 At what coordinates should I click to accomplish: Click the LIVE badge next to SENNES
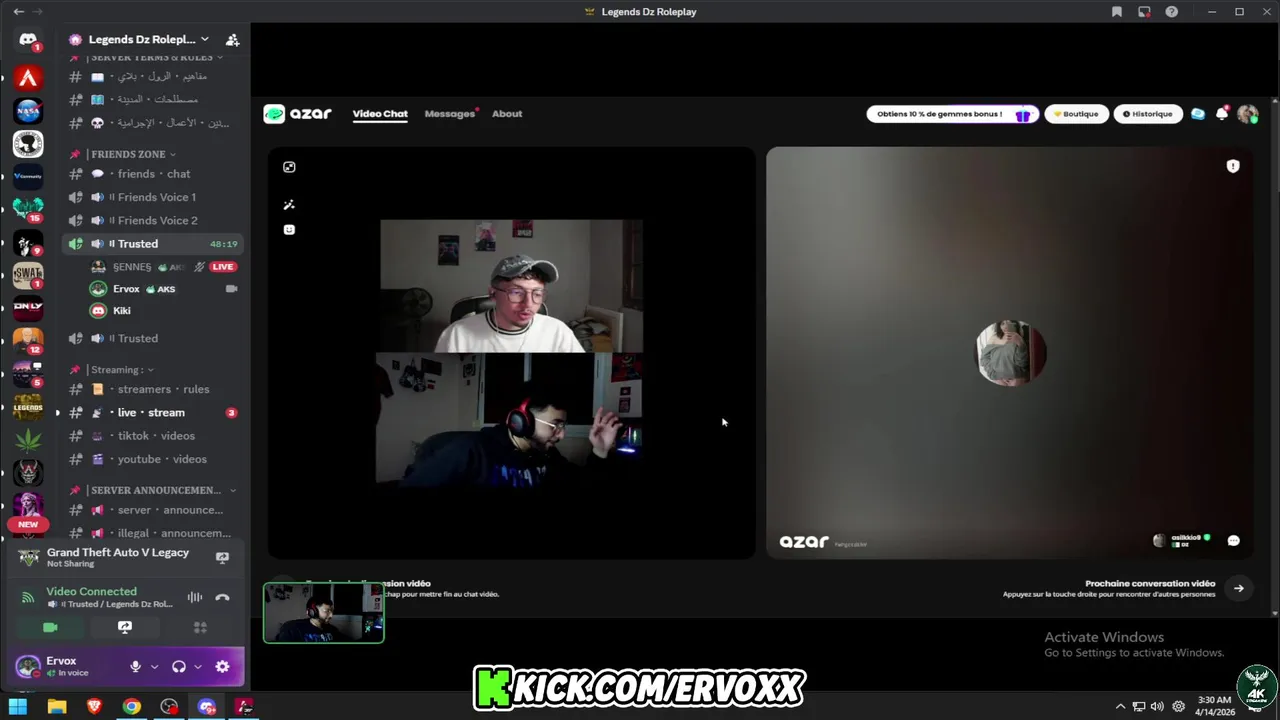(223, 267)
